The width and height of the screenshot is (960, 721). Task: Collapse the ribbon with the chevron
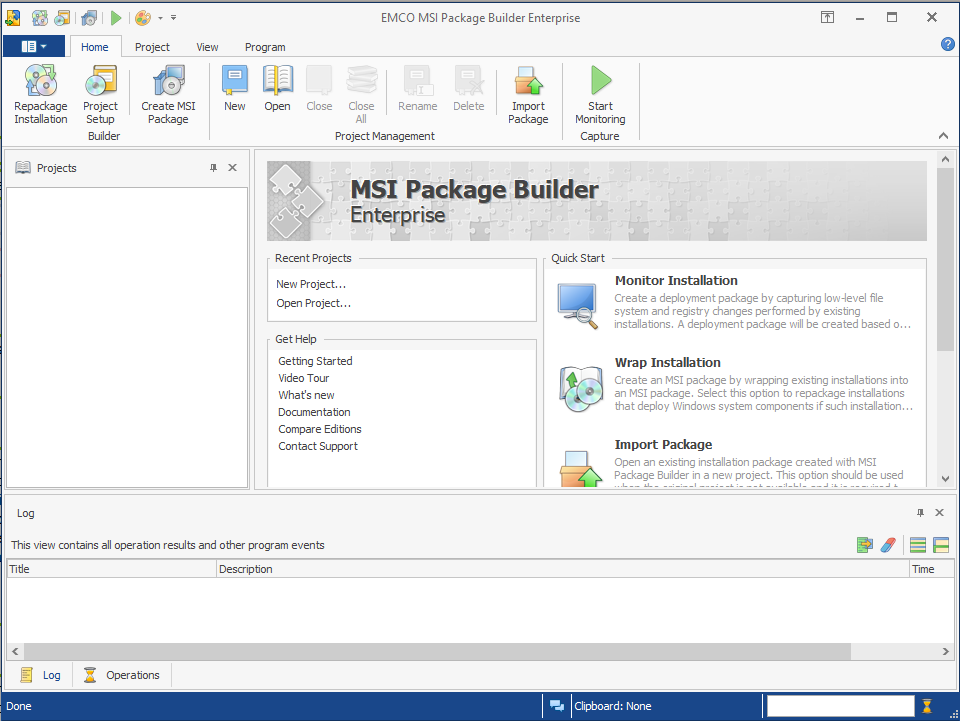pos(942,136)
